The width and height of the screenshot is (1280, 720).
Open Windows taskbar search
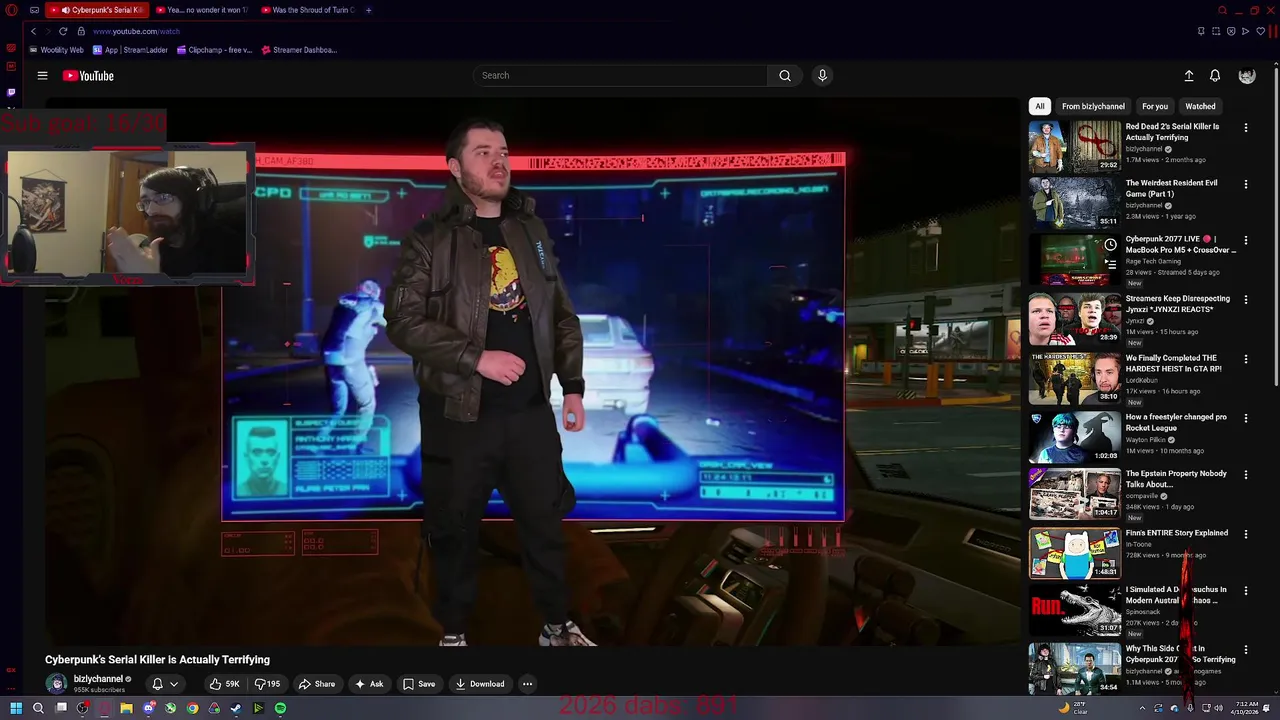(38, 708)
